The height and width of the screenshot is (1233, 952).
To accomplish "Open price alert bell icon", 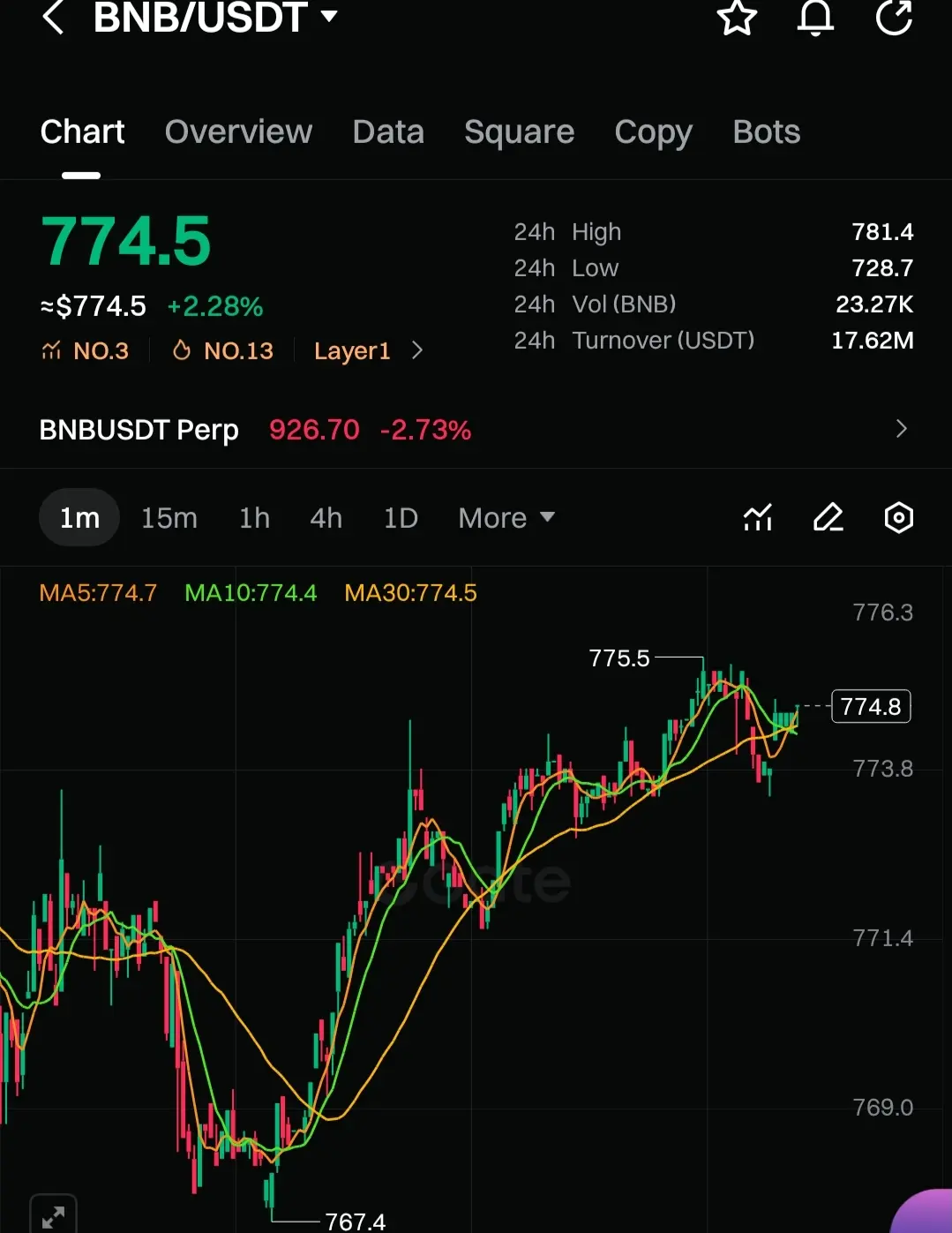I will [x=815, y=17].
